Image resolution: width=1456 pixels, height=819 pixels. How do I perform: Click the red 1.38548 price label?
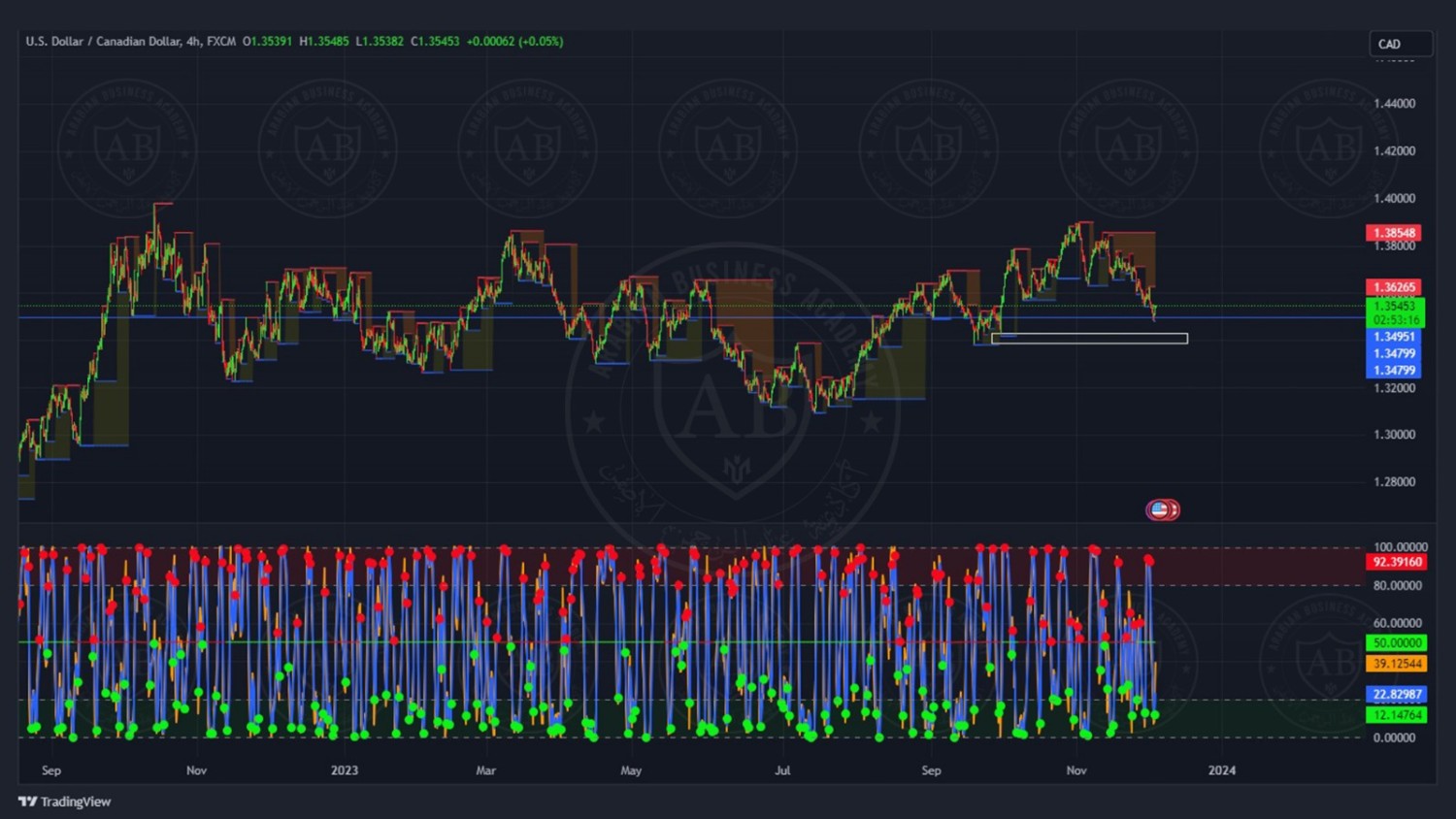(1394, 233)
